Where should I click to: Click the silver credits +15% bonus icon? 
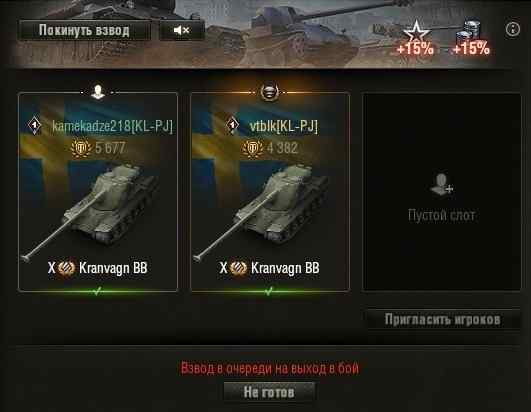pos(471,38)
